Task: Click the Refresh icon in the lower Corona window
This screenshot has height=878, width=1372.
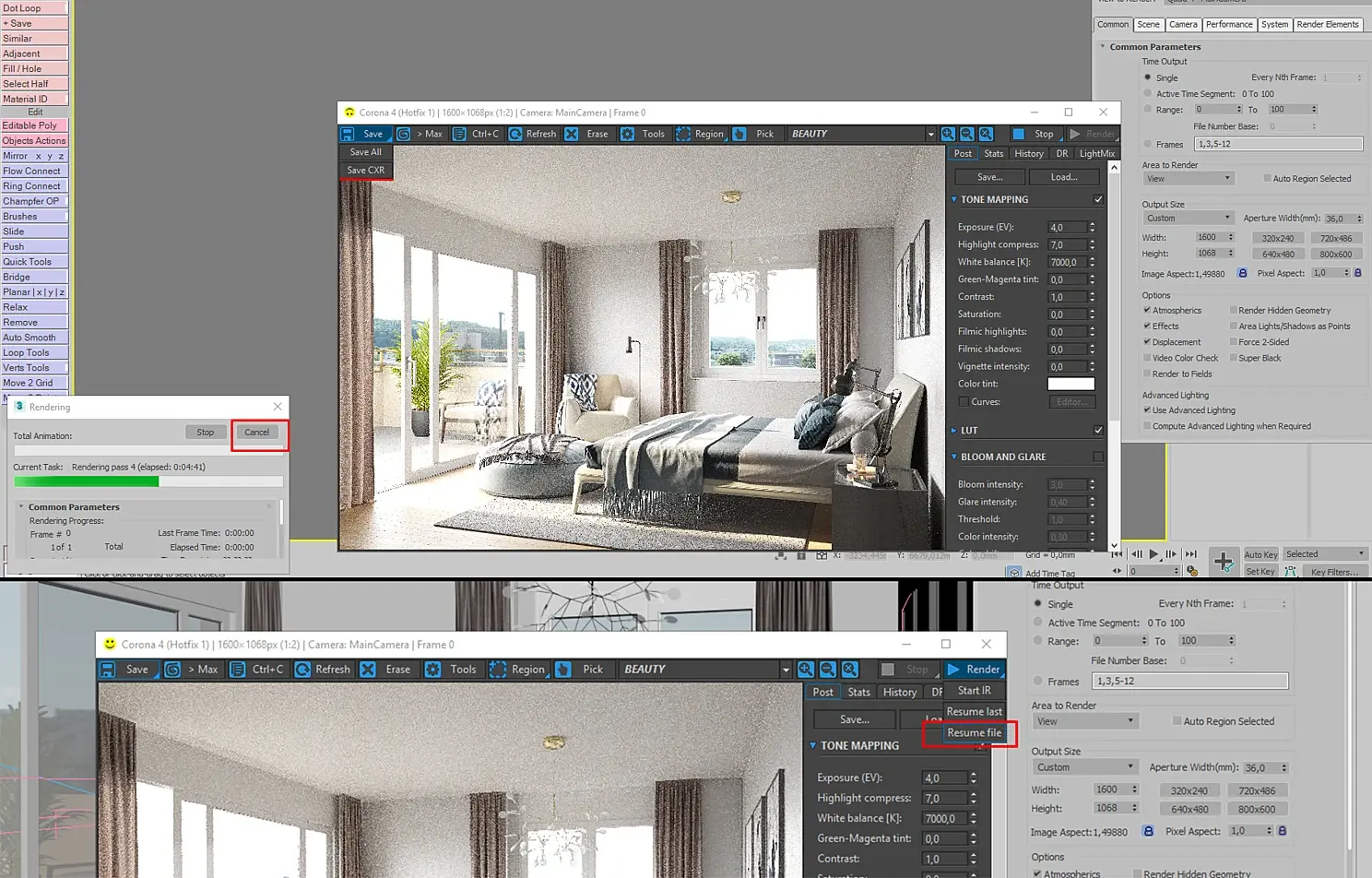Action: (x=302, y=670)
